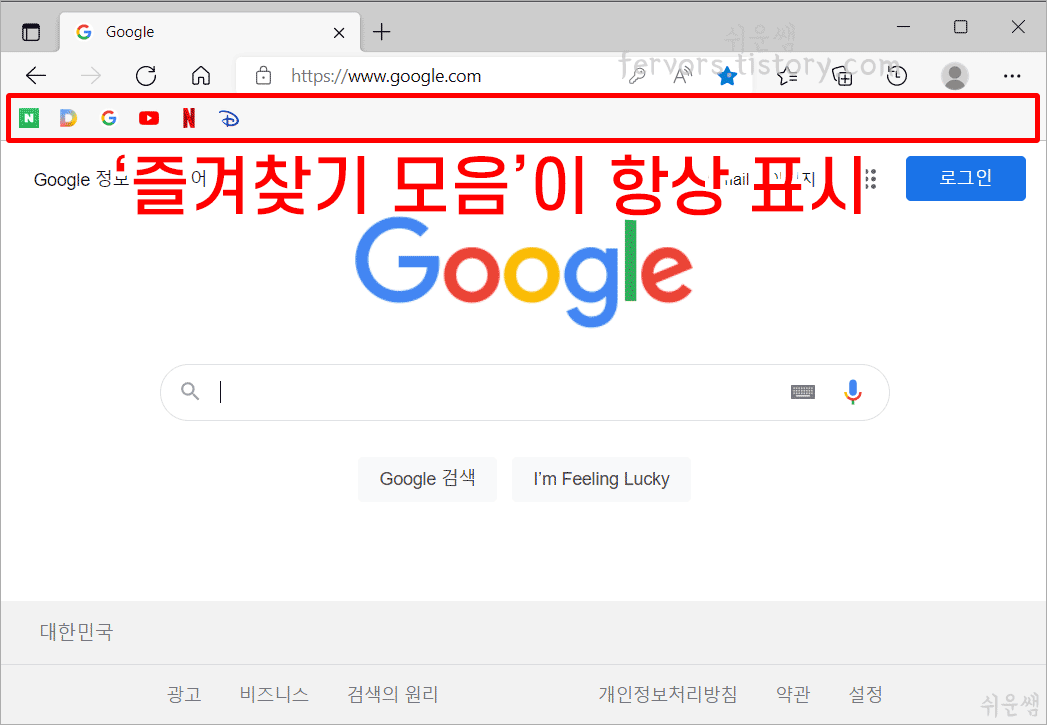Open Daum bookmark in favorites bar
The image size is (1047, 725).
[68, 118]
